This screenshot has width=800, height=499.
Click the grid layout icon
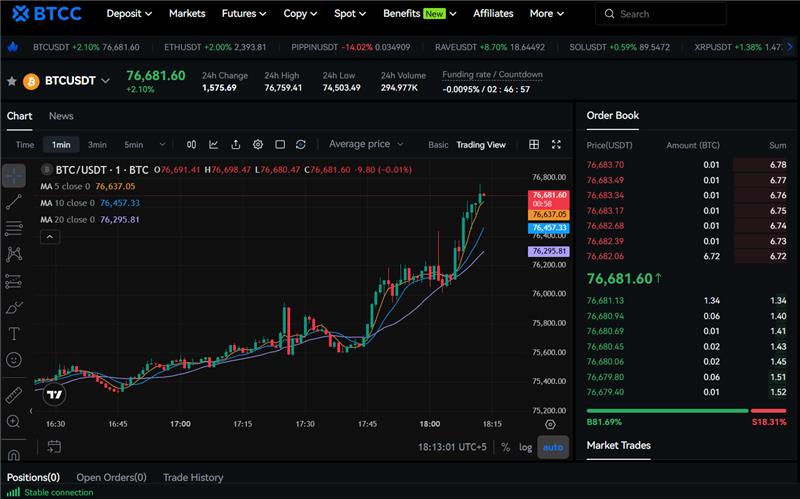click(534, 145)
